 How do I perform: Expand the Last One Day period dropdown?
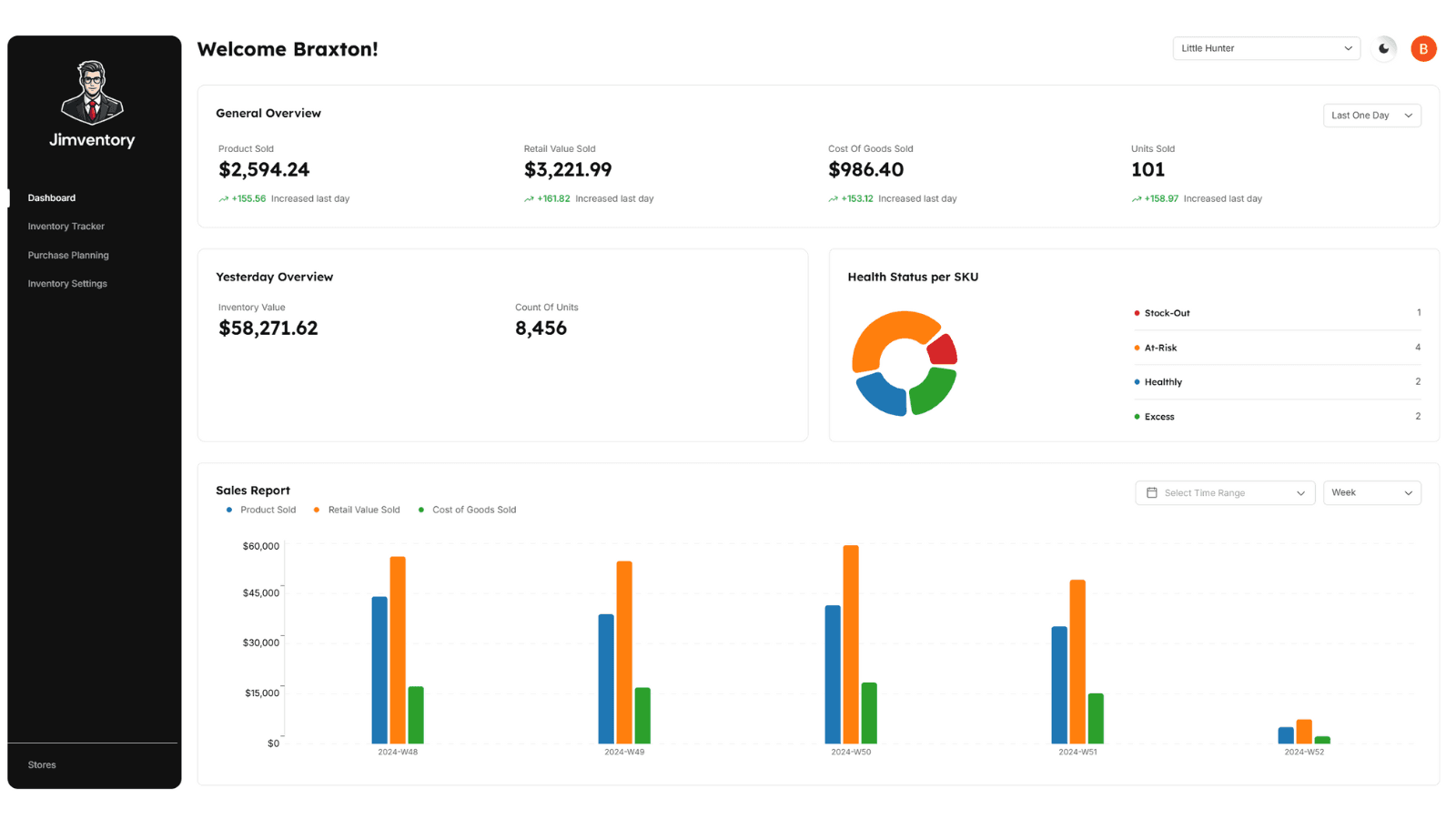coord(1371,116)
